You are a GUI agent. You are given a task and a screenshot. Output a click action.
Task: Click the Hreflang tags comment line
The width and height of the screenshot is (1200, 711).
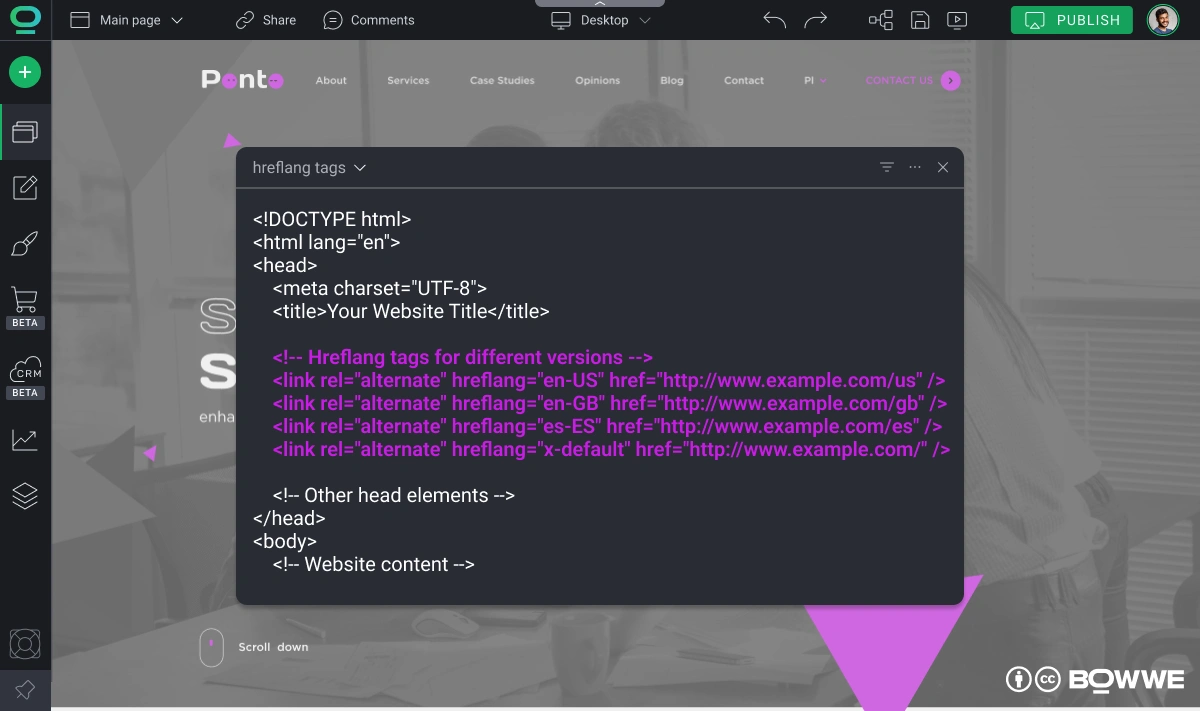click(463, 358)
